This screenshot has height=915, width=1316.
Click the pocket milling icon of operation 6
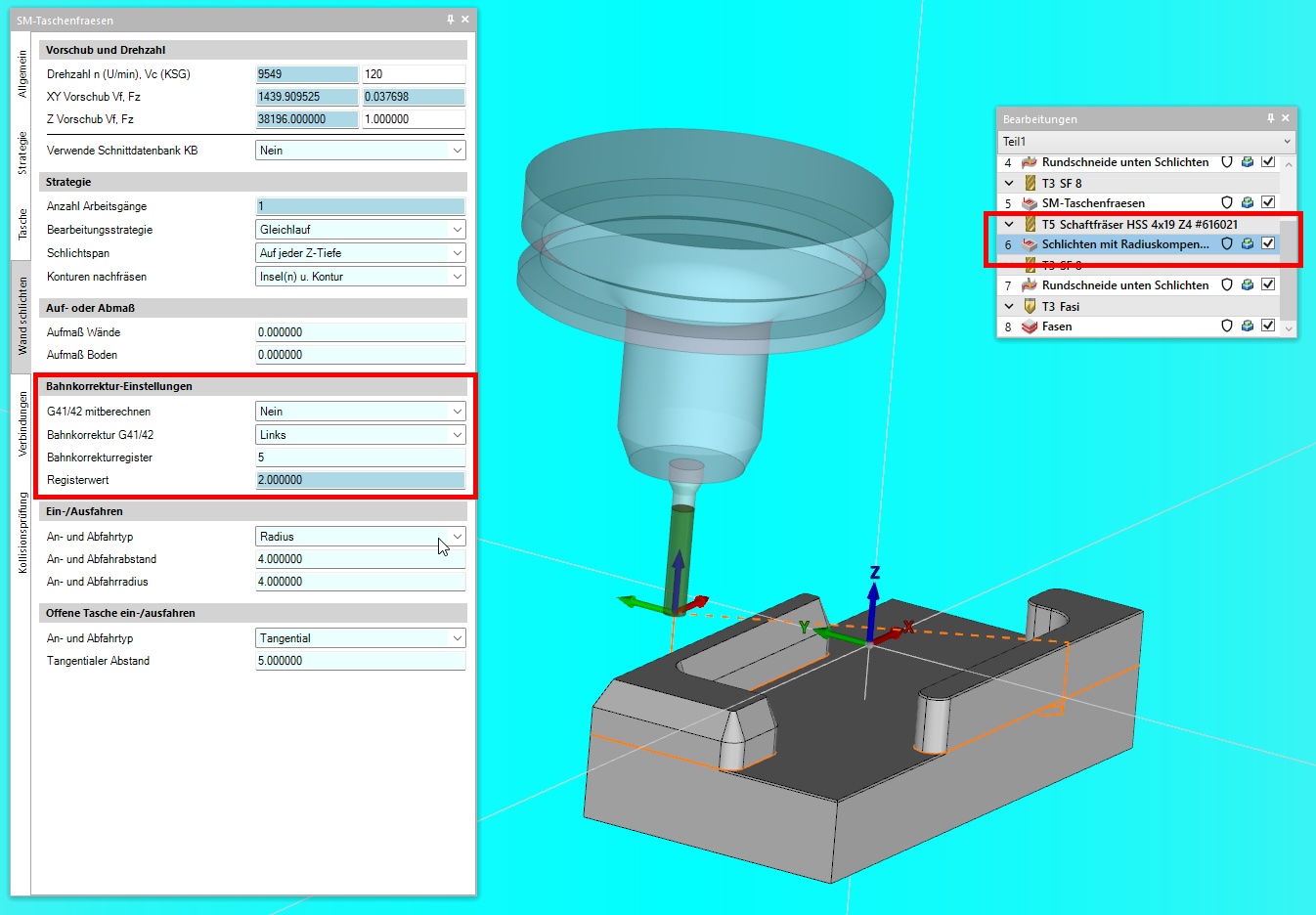pos(1030,244)
